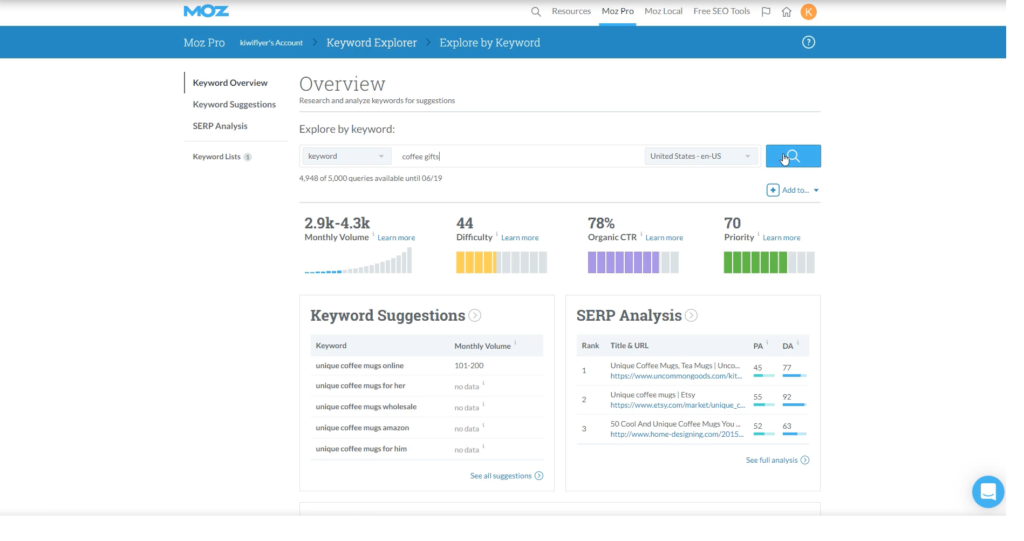Click info icon beside no data in amazon row

[x=483, y=425]
